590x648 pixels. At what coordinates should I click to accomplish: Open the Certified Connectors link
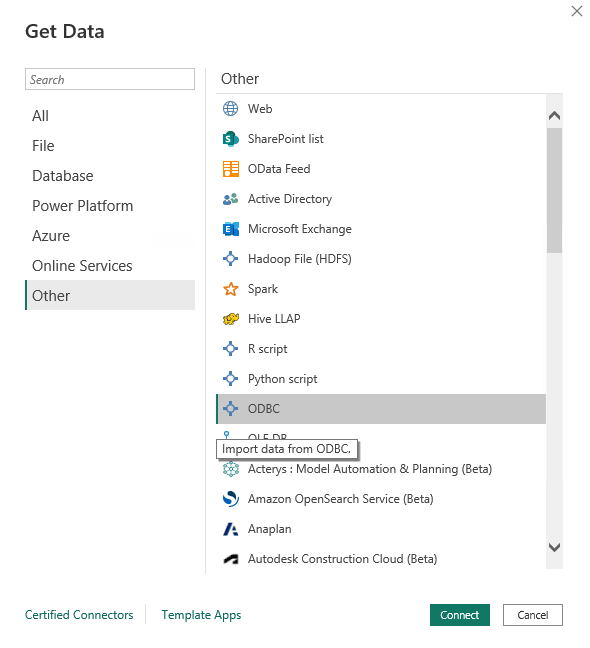[x=79, y=615]
